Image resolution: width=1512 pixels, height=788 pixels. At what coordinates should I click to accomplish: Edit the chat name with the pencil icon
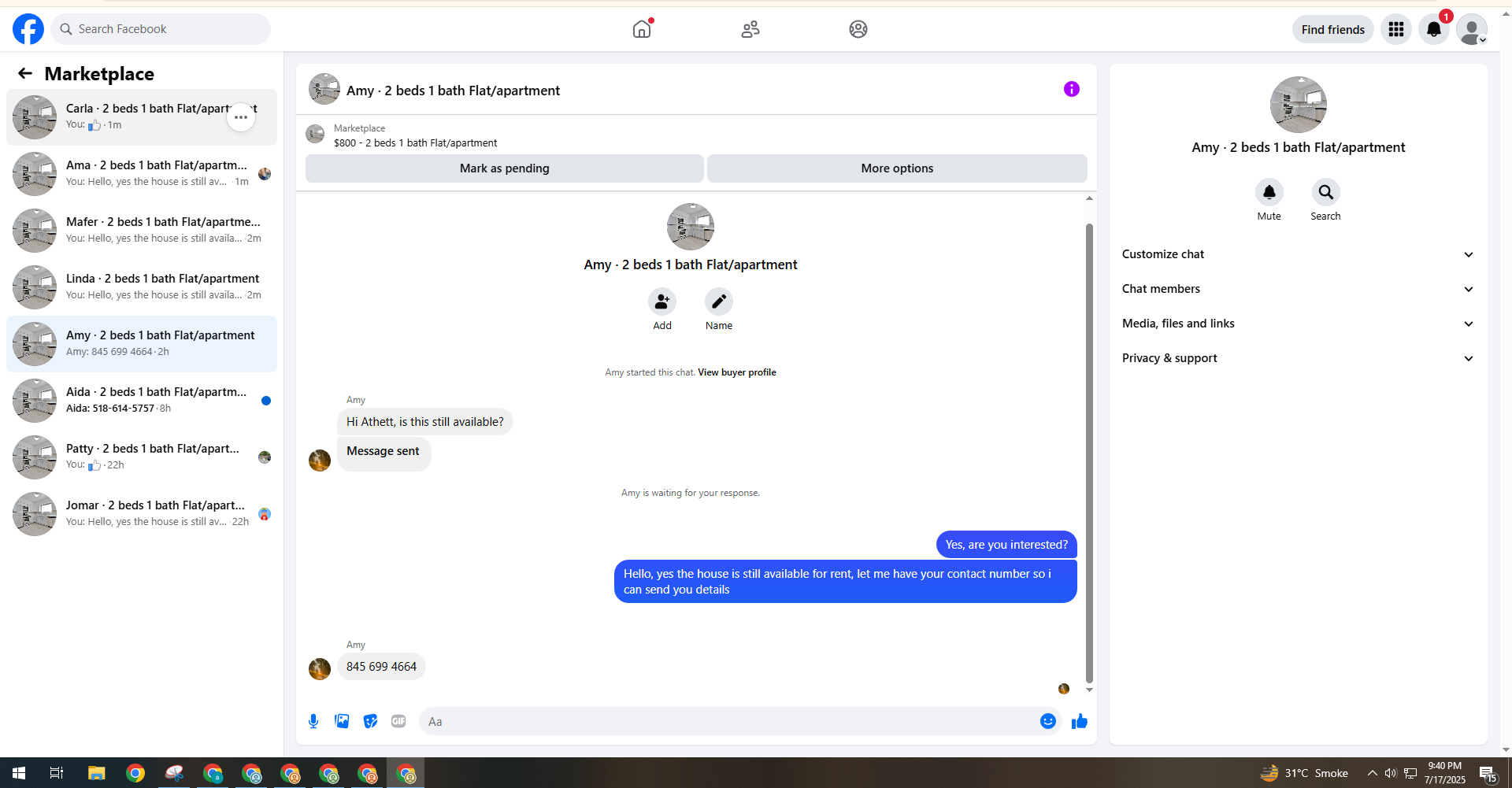[719, 302]
